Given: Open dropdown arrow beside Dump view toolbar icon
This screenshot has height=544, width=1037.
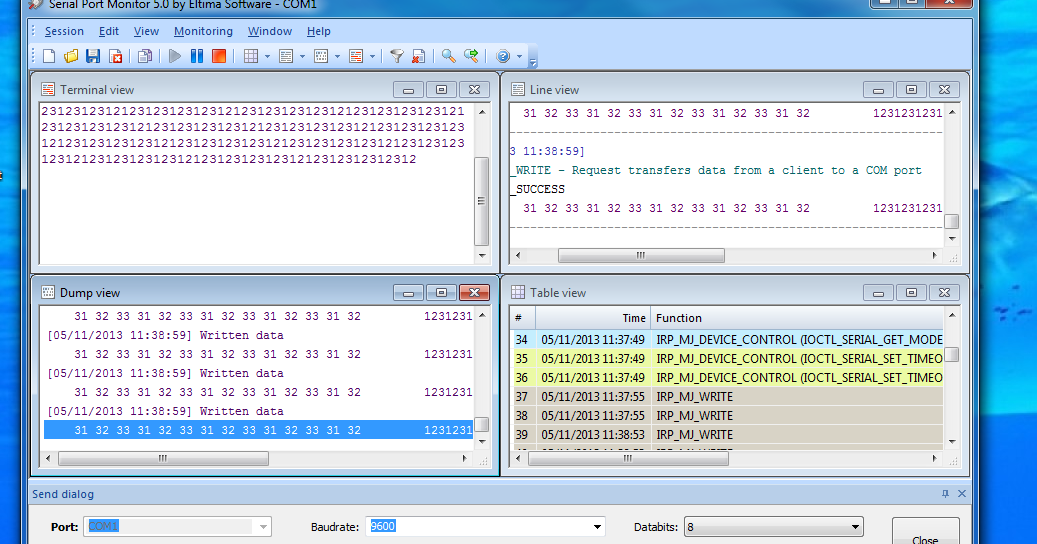Looking at the screenshot, I should tap(337, 57).
